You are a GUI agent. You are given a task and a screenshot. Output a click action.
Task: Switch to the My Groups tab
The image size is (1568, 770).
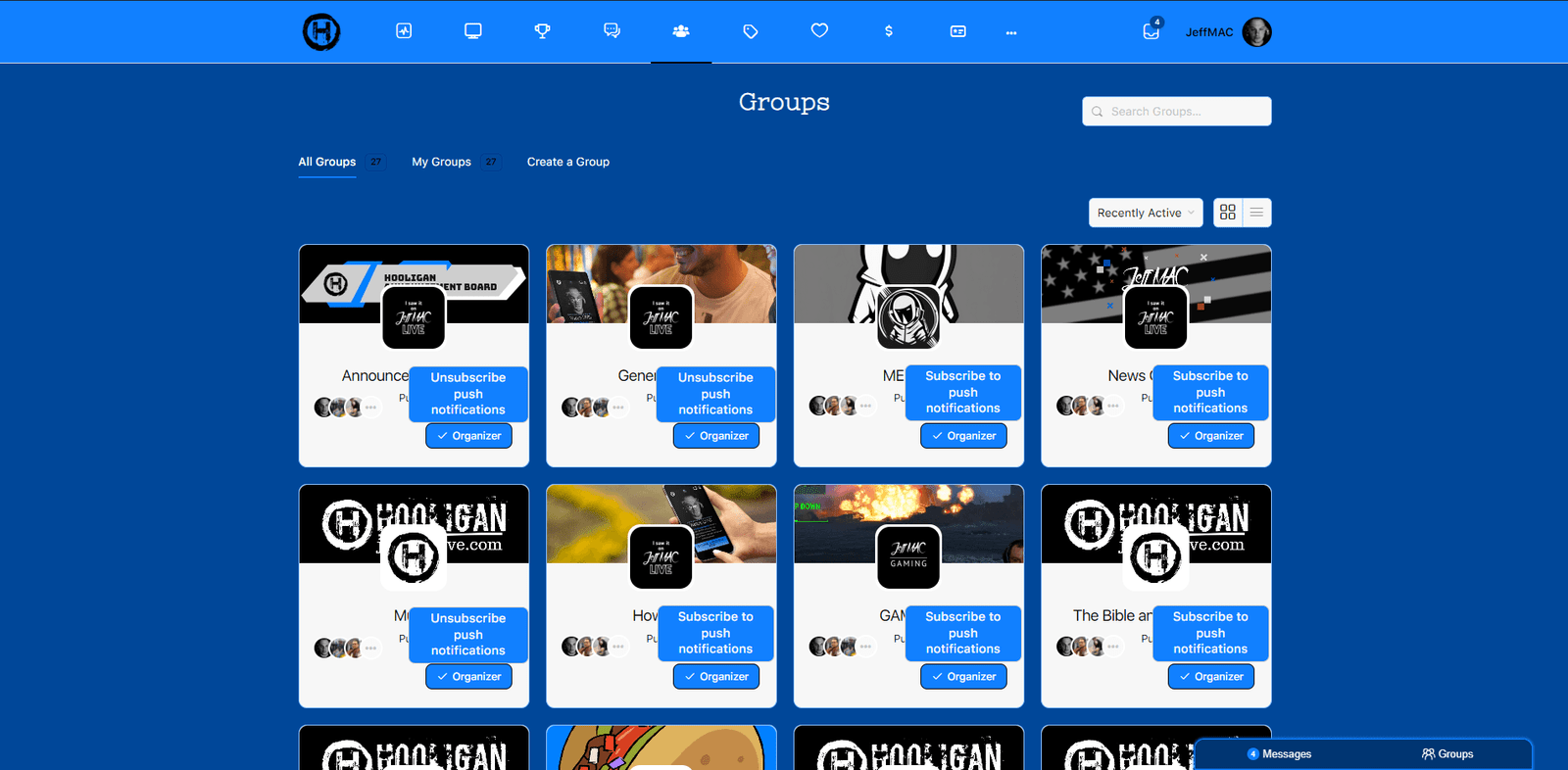tap(441, 162)
